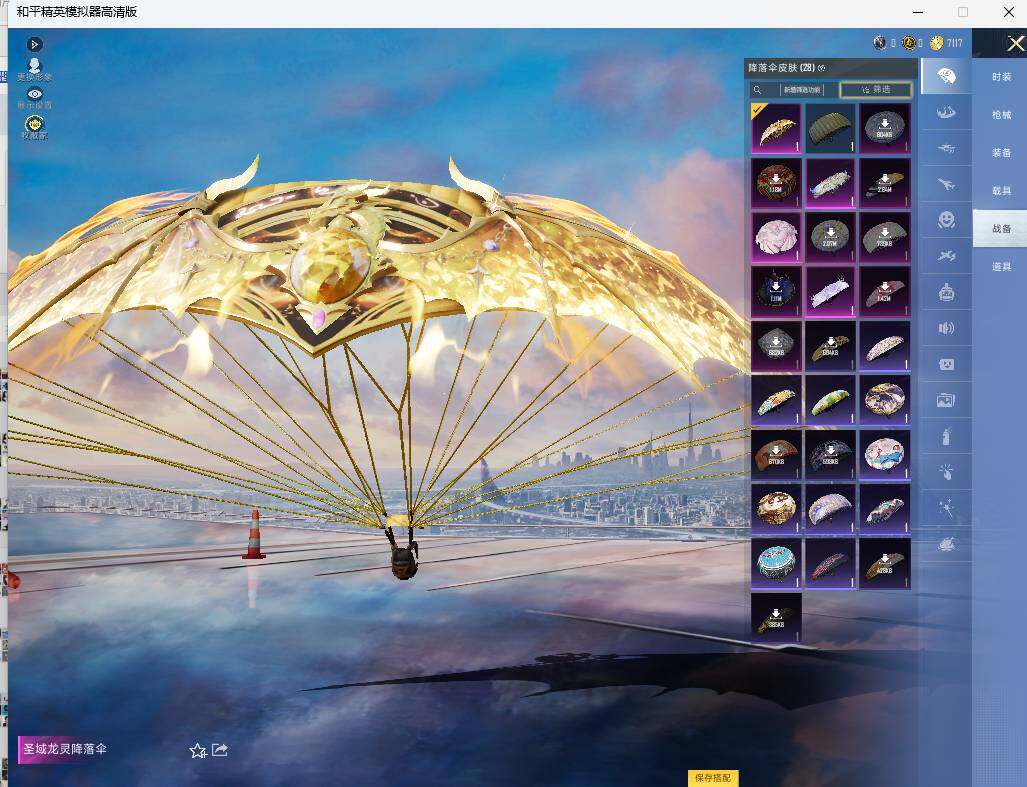Select the pink floral parachute thumbnail
1027x787 pixels.
[x=776, y=236]
